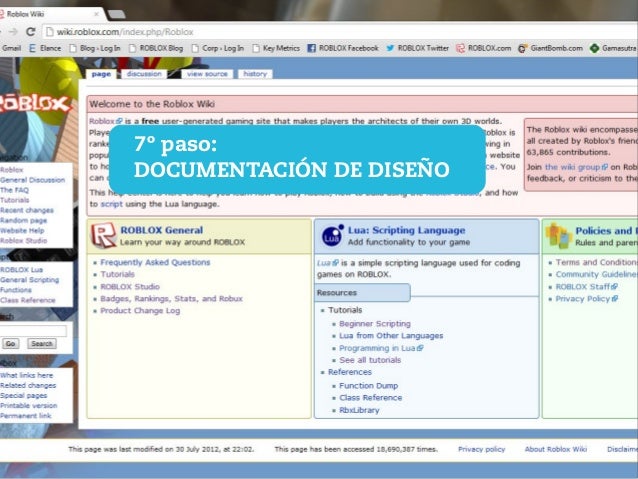Image resolution: width=638 pixels, height=479 pixels.
Task: Click the Policies section icon
Action: pos(558,236)
